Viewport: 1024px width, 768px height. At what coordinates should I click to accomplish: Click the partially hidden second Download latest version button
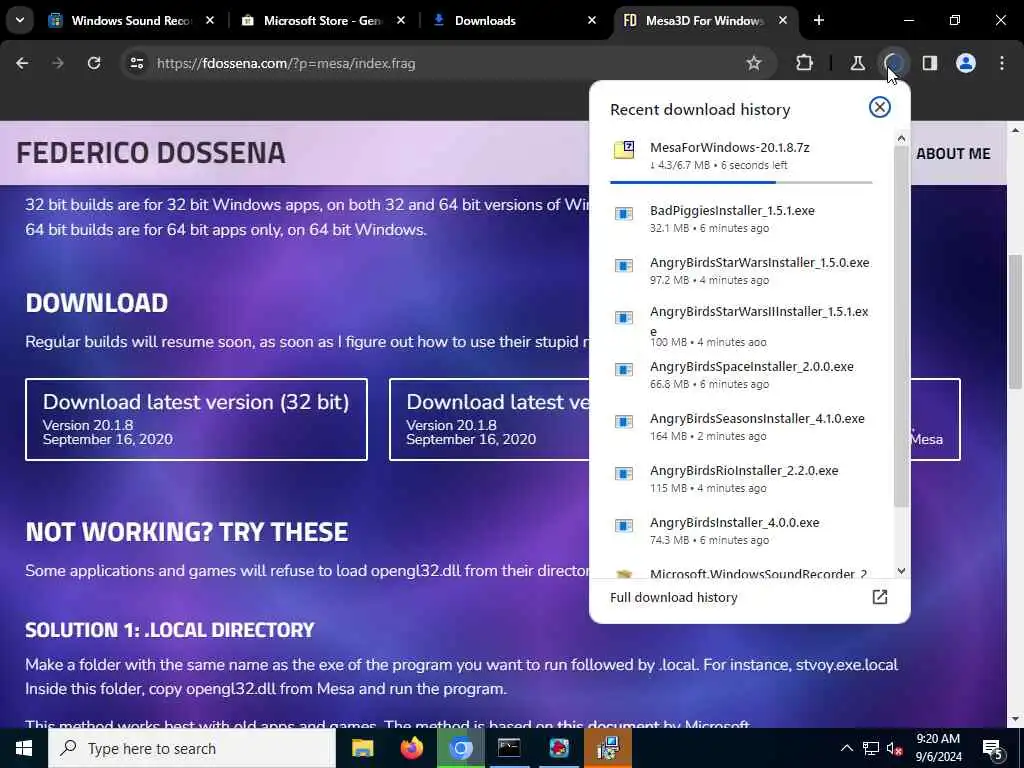489,419
